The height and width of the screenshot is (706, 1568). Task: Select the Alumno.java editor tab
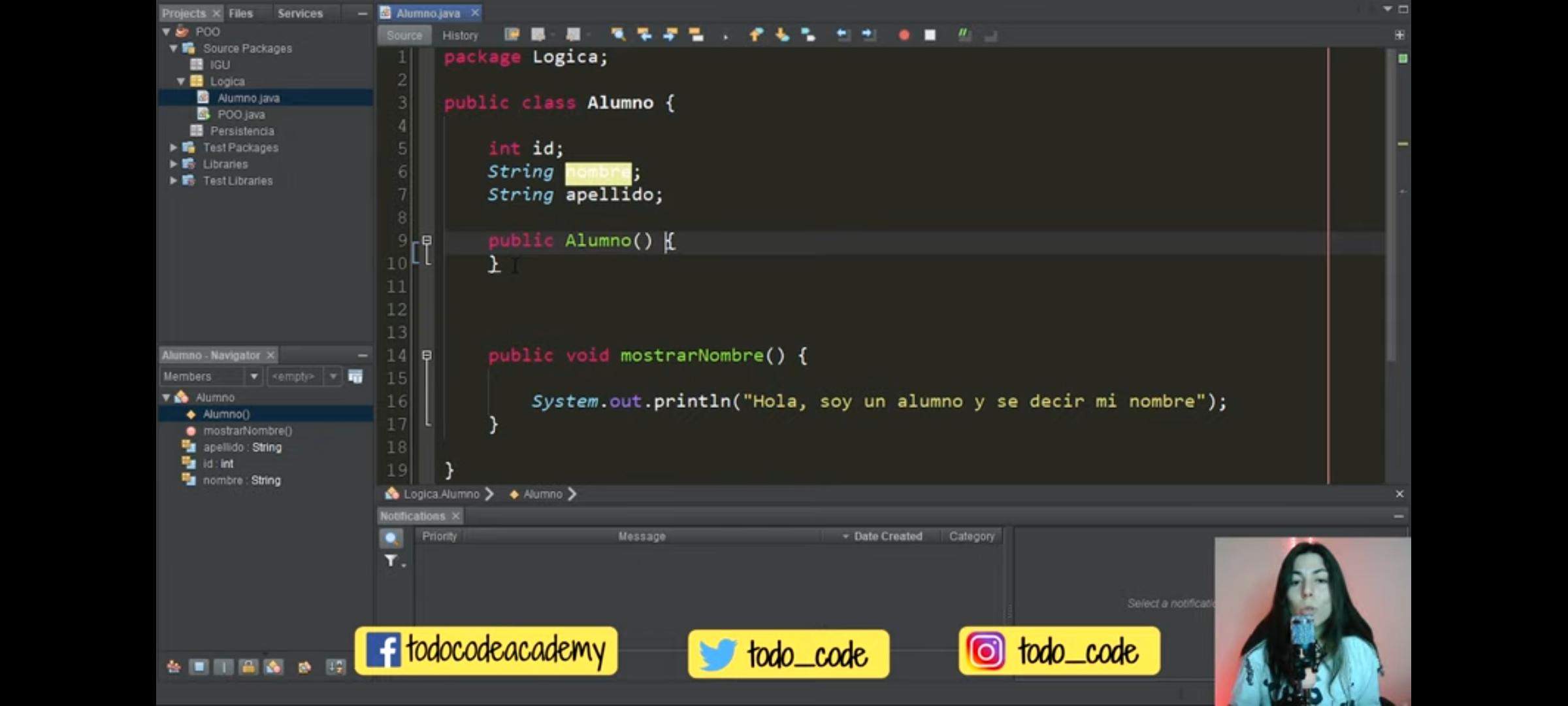pyautogui.click(x=428, y=13)
